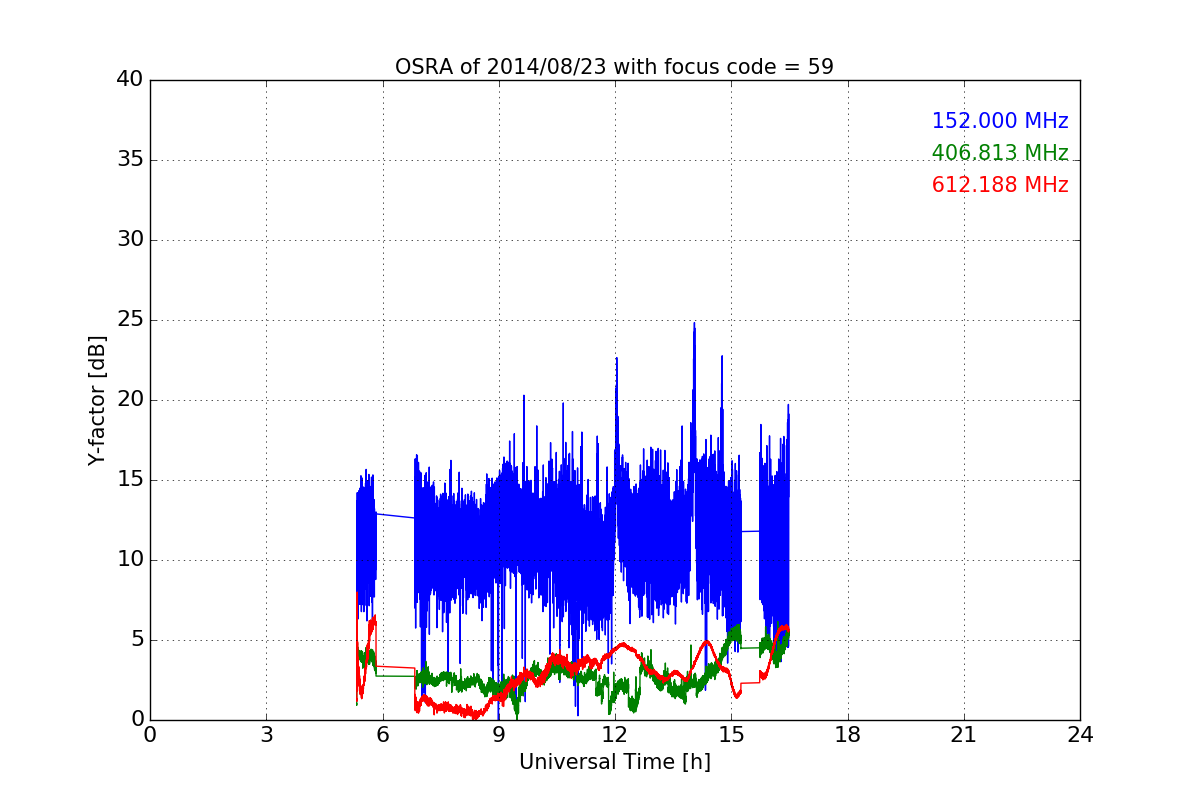Click y-axis tick label '30'

pyautogui.click(x=130, y=240)
